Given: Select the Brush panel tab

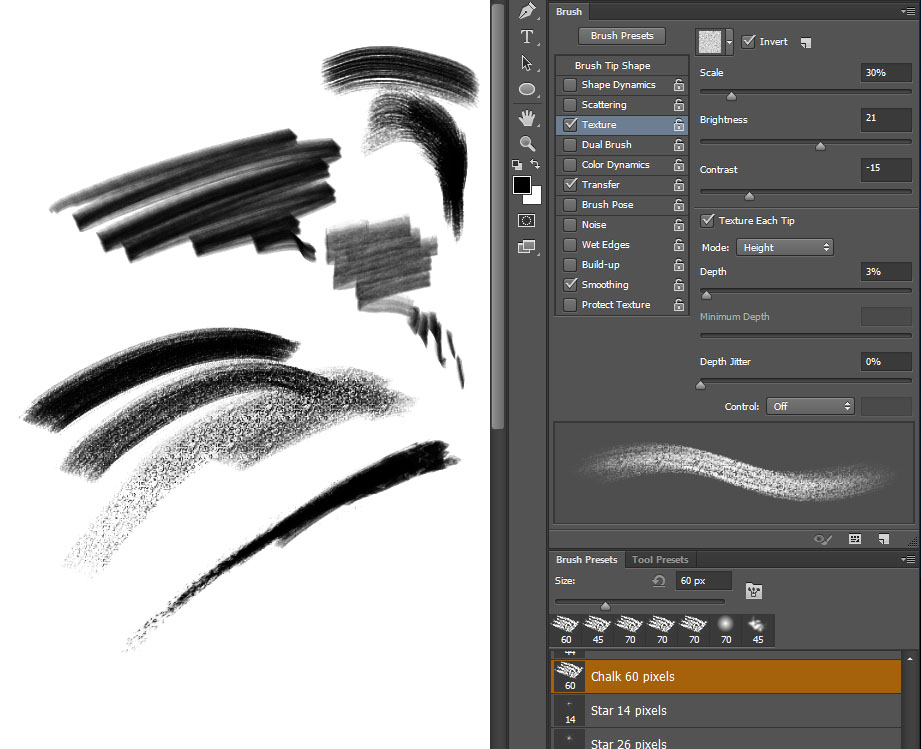Looking at the screenshot, I should click(x=569, y=11).
